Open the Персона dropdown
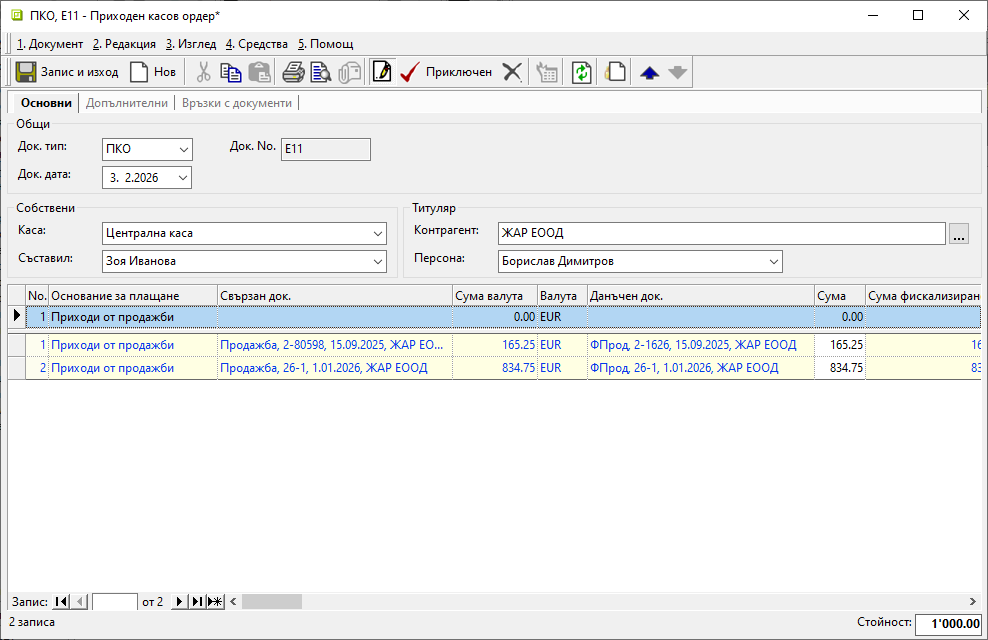This screenshot has width=988, height=640. click(x=773, y=262)
